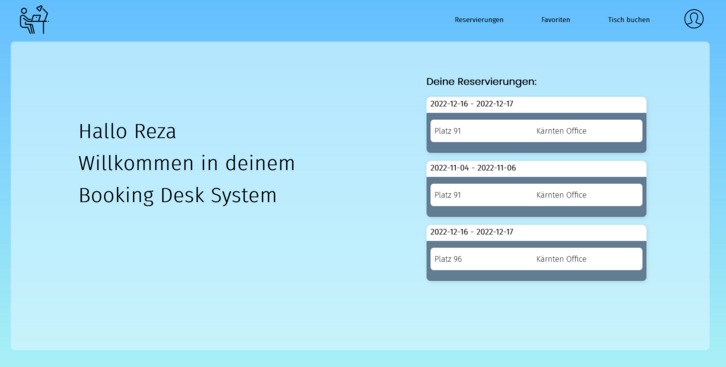Click the date header above Platz 96
This screenshot has width=726, height=367.
pos(536,232)
